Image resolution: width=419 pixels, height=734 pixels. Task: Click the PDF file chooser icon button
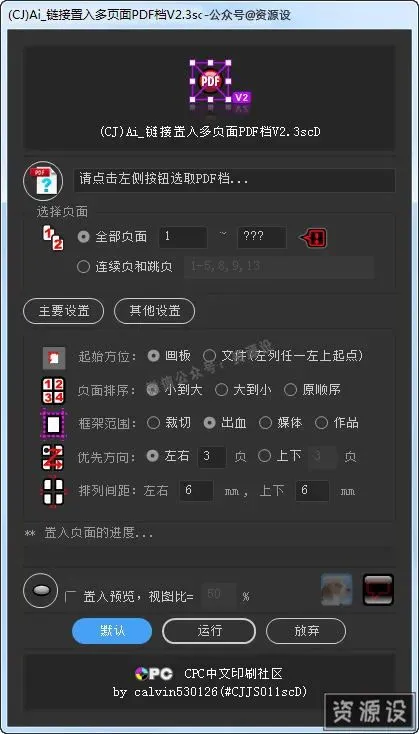[x=43, y=181]
